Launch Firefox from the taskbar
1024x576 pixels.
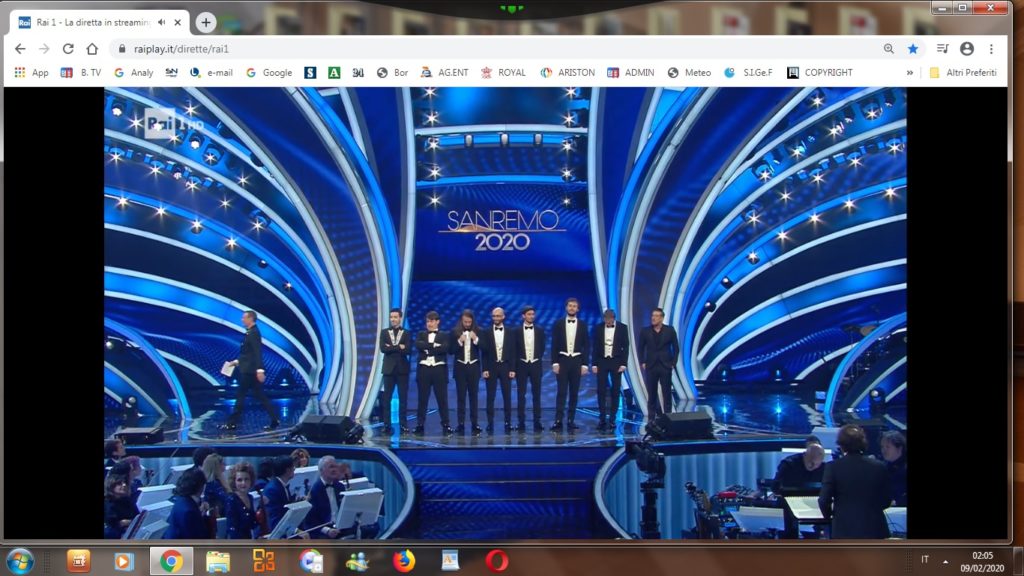pos(404,561)
